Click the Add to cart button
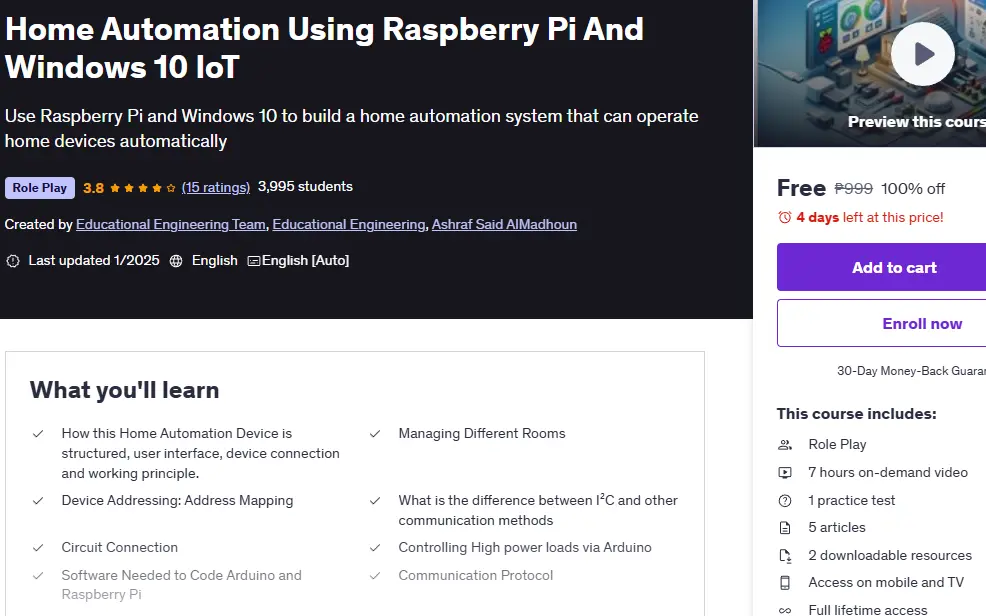This screenshot has height=616, width=986. 882,267
